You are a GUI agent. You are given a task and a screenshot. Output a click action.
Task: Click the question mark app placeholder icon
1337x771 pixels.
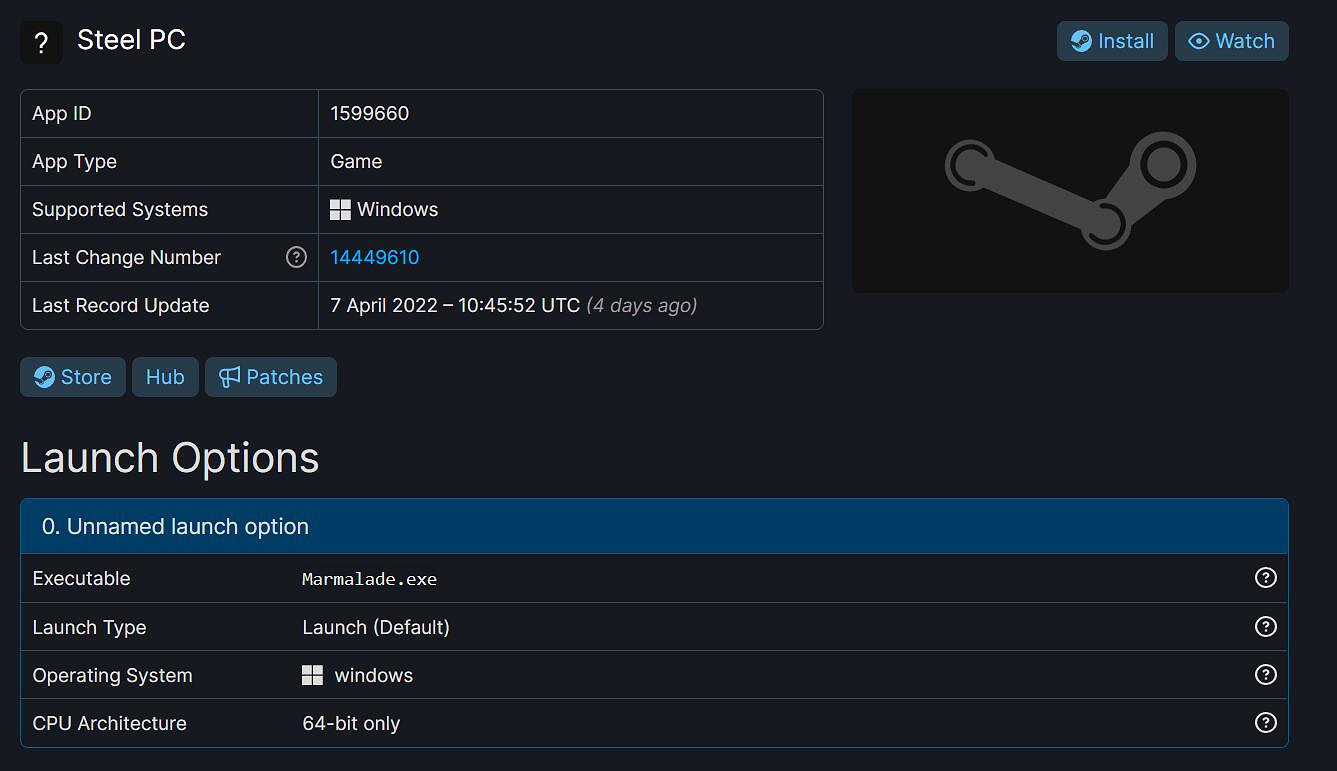coord(41,41)
